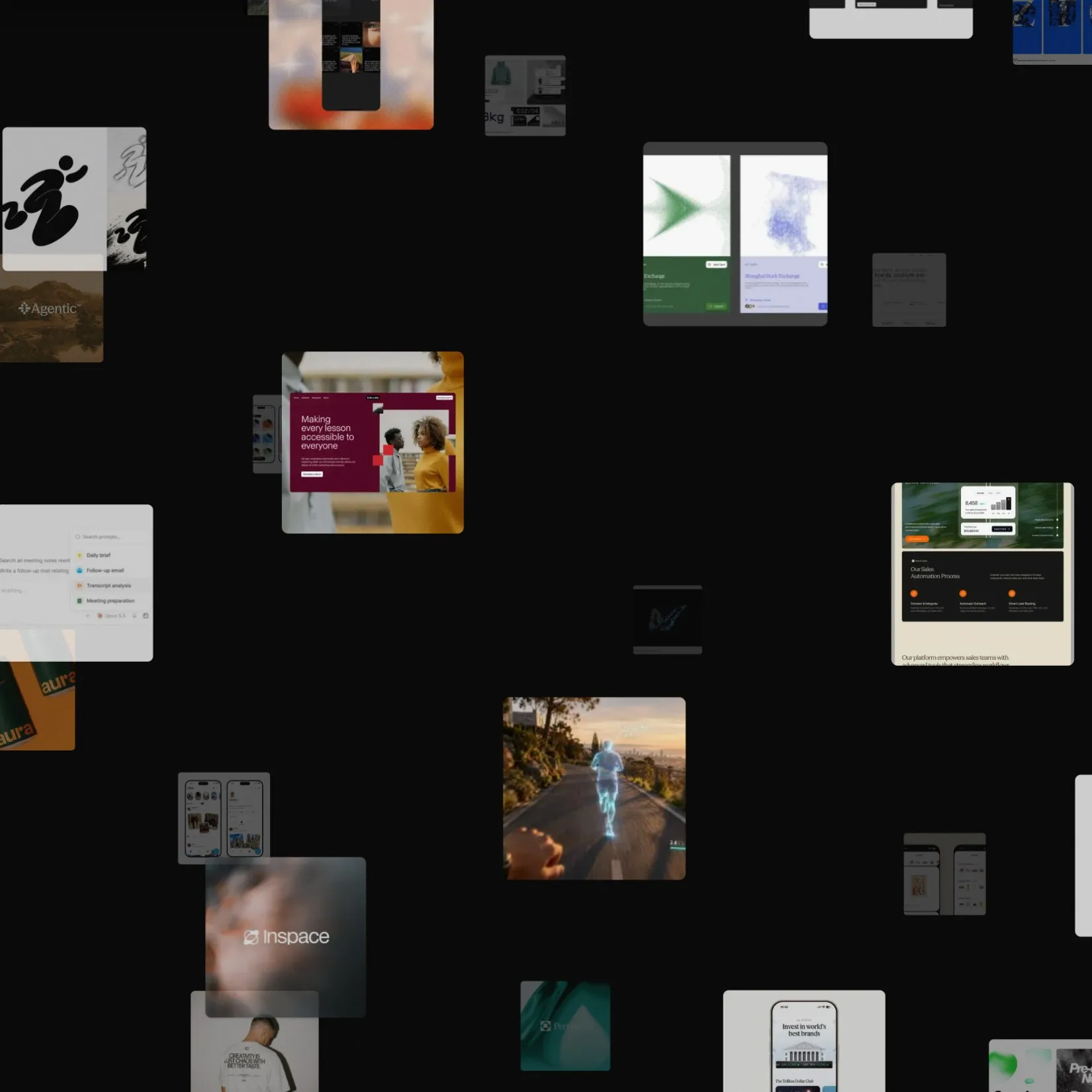
Task: Click 'Daily brief' in the prompts card
Action: [x=98, y=555]
